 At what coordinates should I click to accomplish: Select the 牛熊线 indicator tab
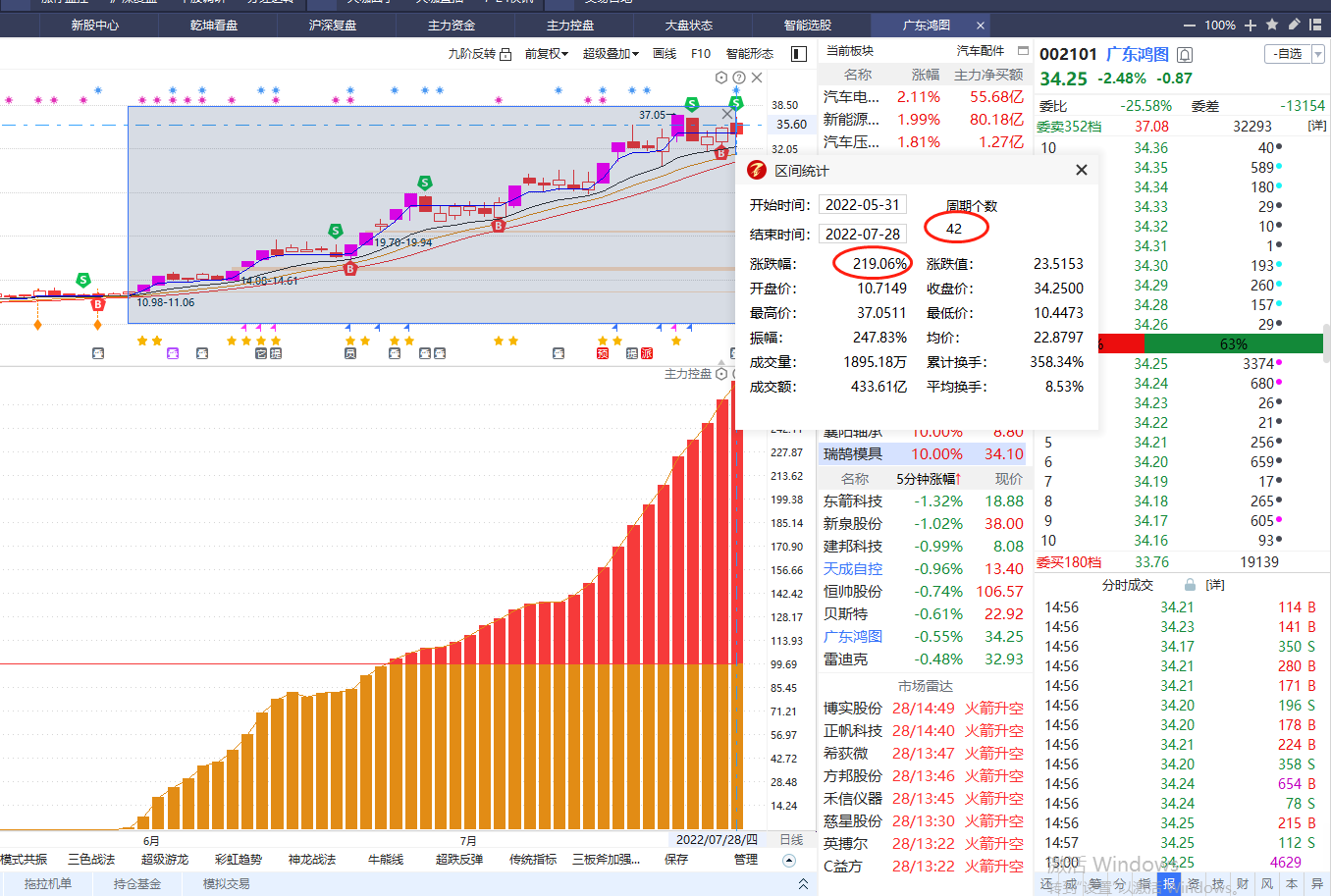pyautogui.click(x=386, y=860)
